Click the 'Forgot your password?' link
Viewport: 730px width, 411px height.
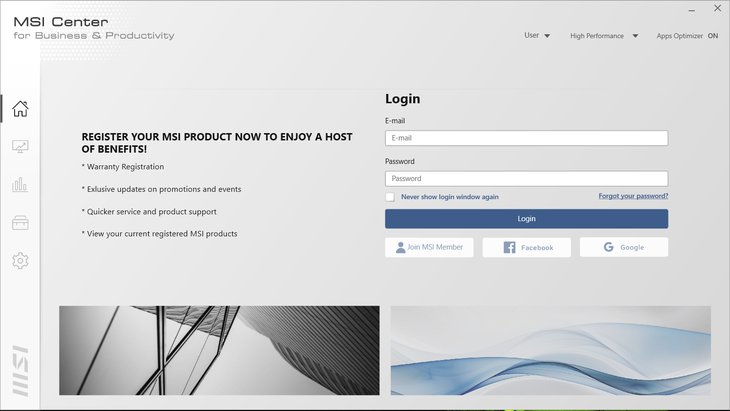coord(633,196)
